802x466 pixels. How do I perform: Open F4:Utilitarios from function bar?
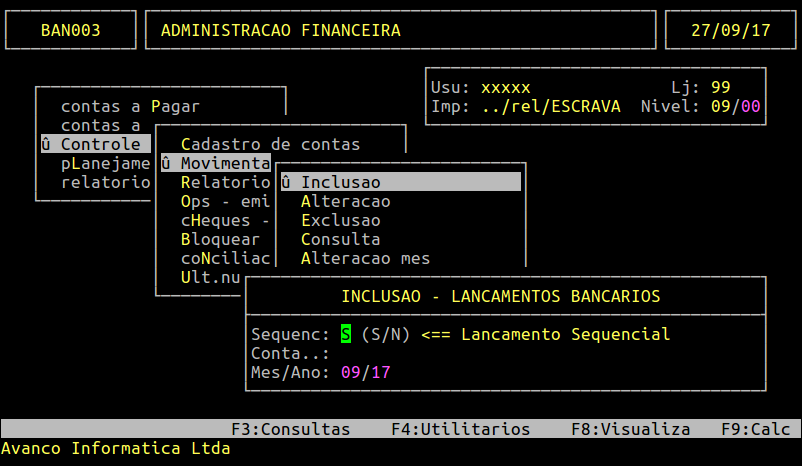click(460, 429)
